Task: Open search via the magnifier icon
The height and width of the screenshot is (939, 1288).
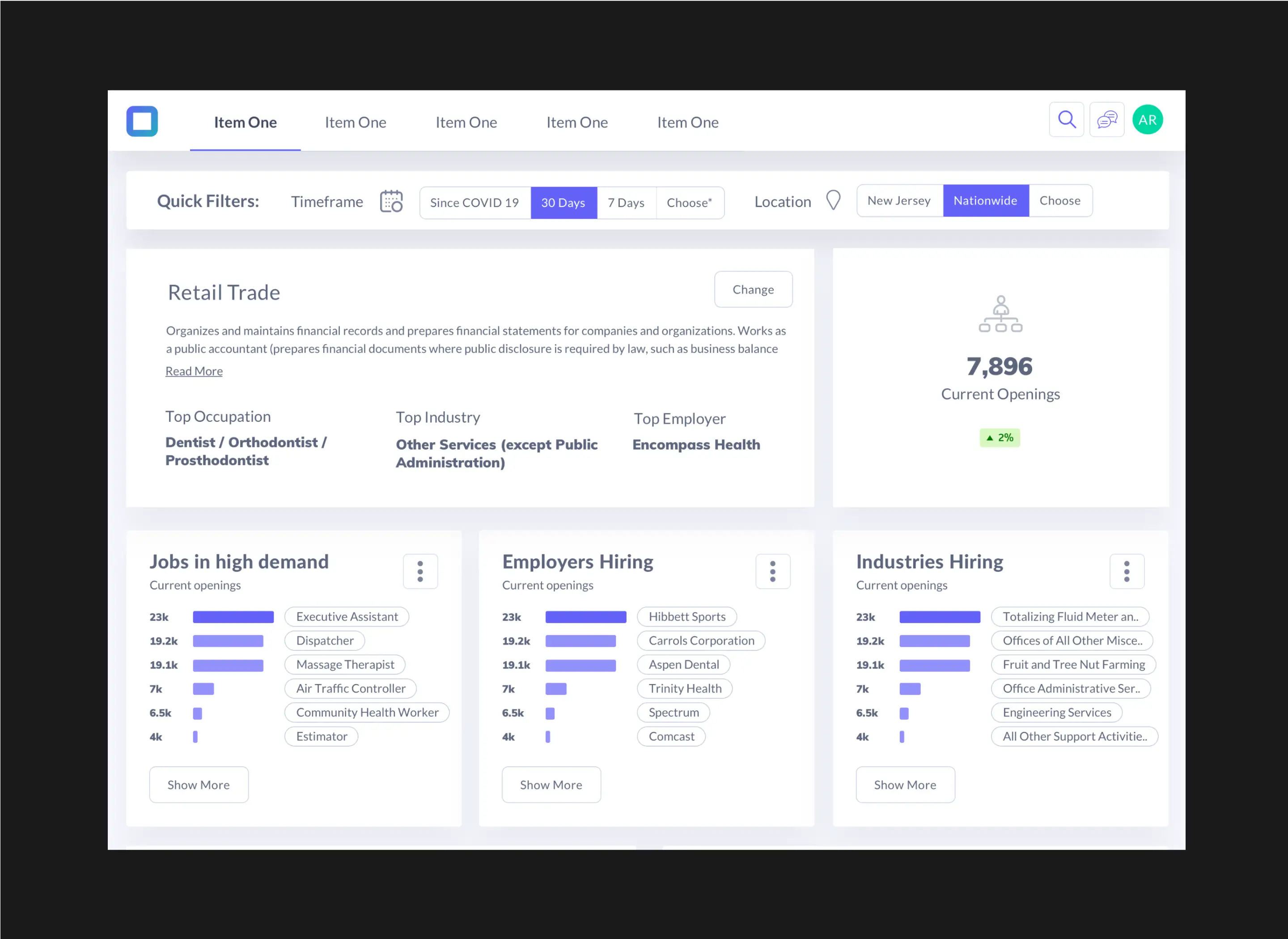Action: coord(1067,120)
